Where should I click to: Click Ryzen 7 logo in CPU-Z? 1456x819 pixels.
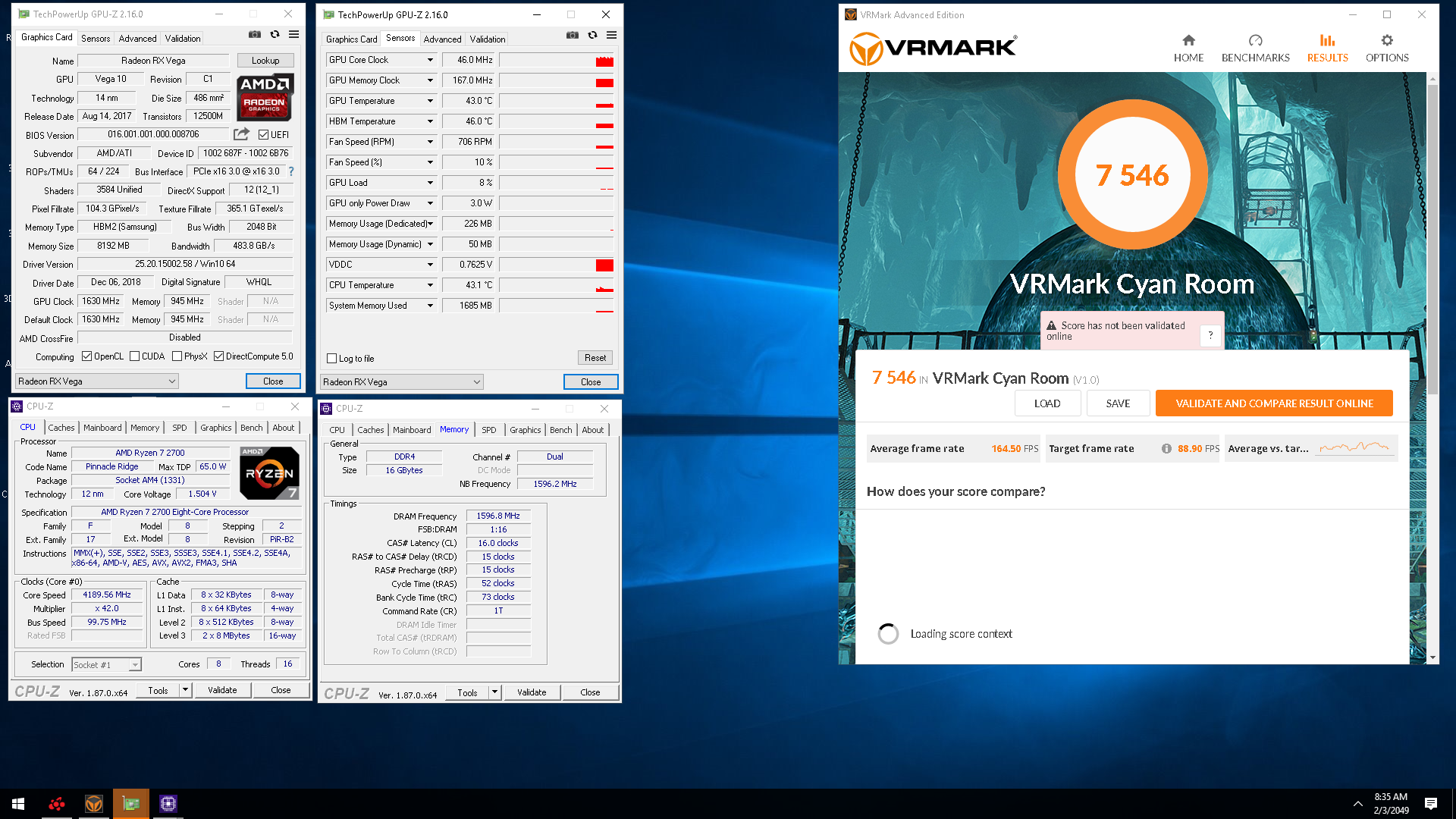pyautogui.click(x=269, y=472)
